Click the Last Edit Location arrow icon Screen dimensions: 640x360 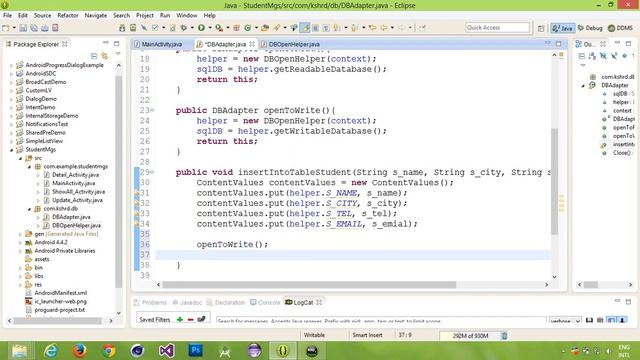(373, 28)
